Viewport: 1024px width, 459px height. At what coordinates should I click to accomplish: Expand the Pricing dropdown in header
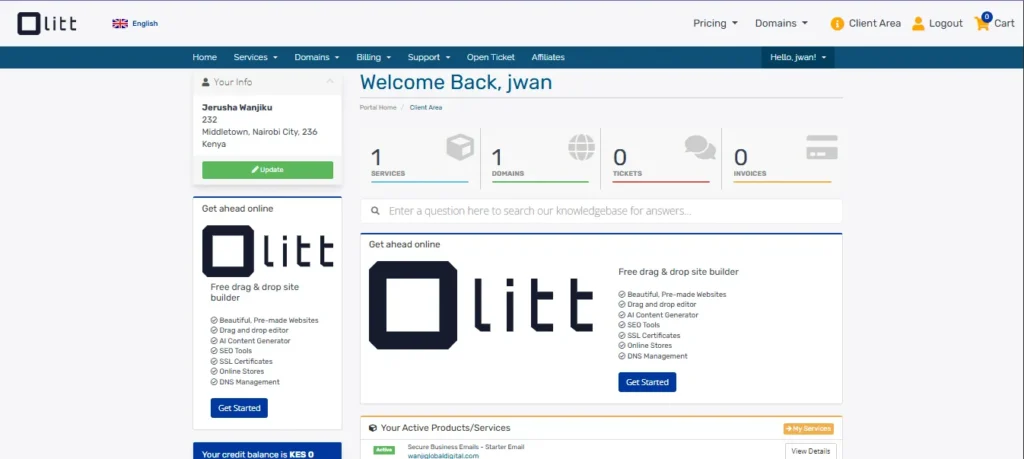pyautogui.click(x=715, y=23)
